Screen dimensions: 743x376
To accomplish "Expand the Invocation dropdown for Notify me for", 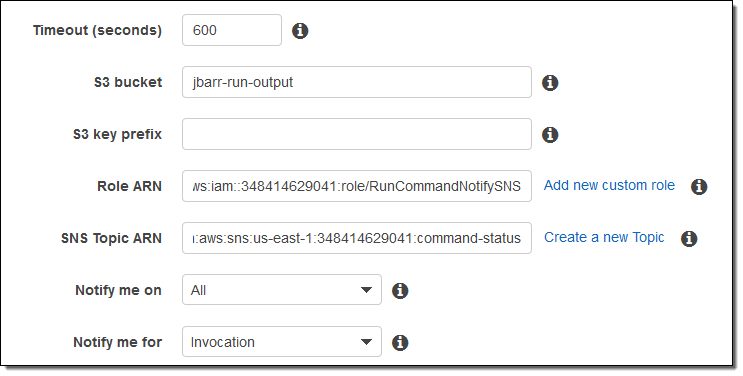I will (282, 342).
